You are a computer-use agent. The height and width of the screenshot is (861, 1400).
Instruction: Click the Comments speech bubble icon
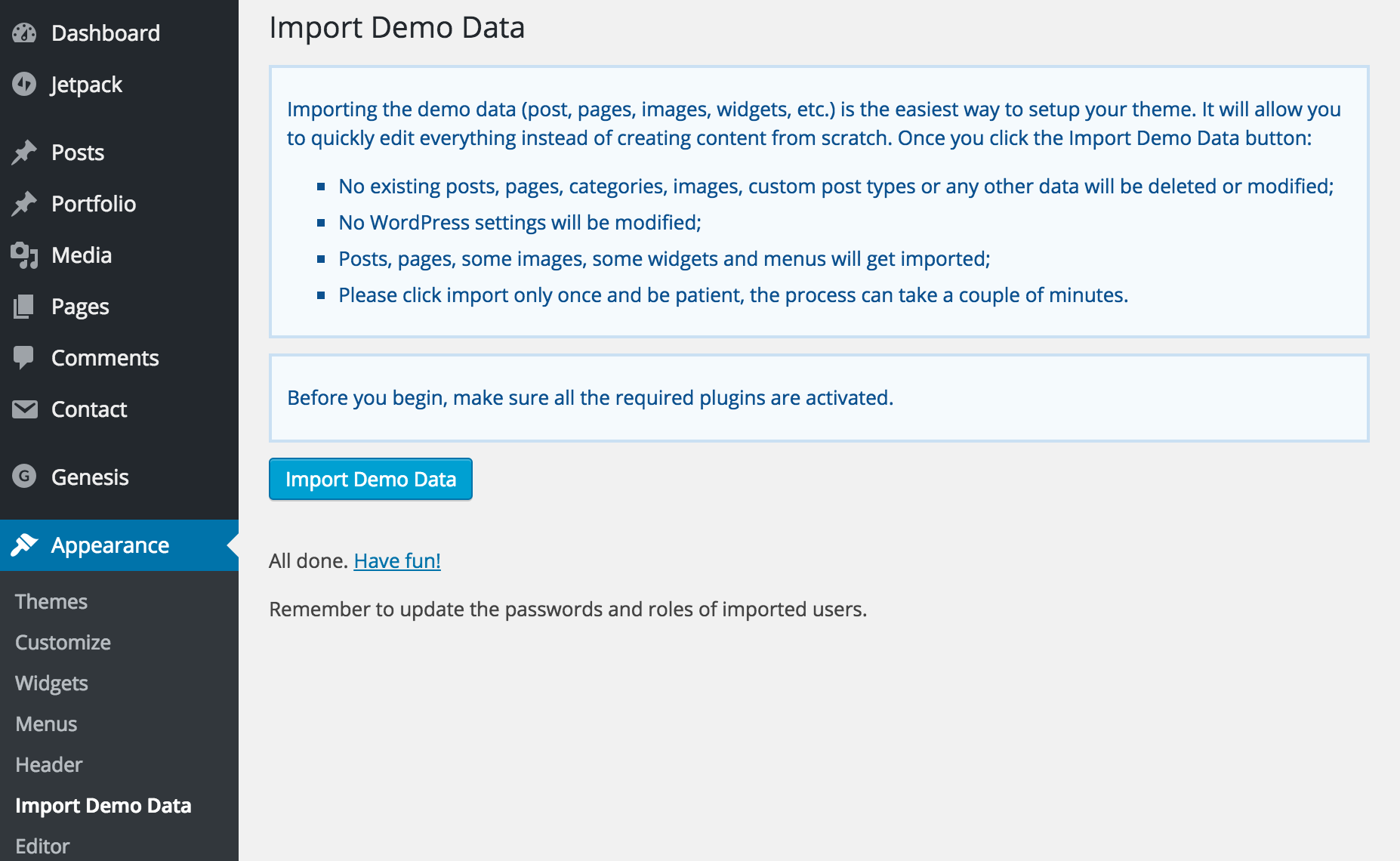(x=24, y=358)
